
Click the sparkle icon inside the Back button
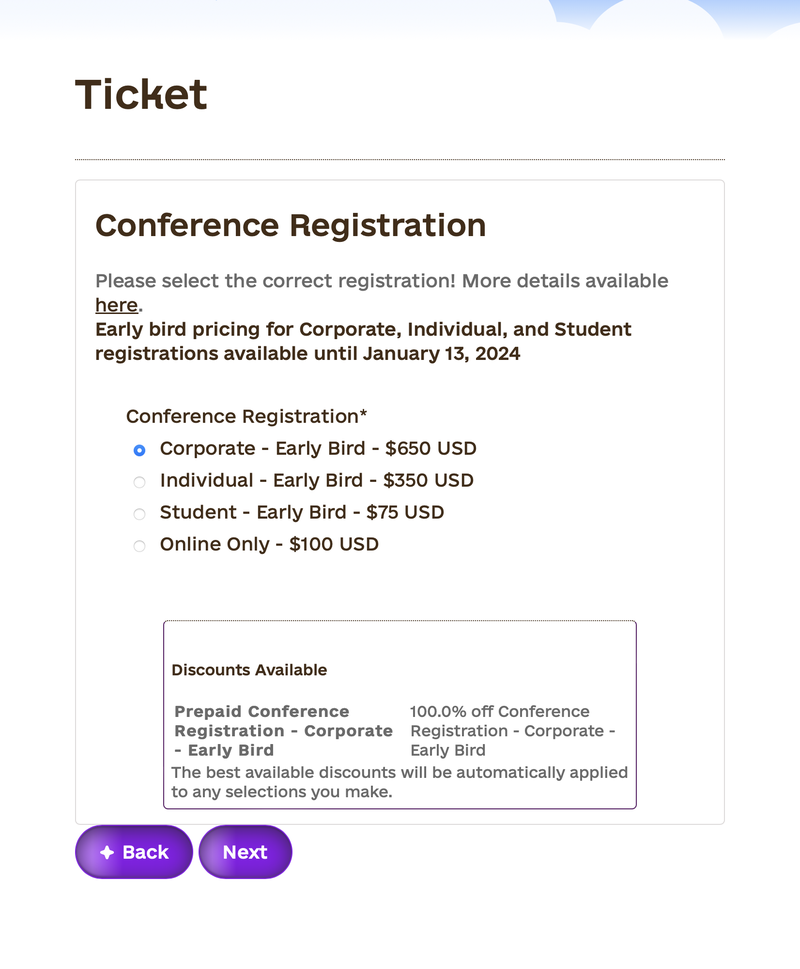[107, 852]
